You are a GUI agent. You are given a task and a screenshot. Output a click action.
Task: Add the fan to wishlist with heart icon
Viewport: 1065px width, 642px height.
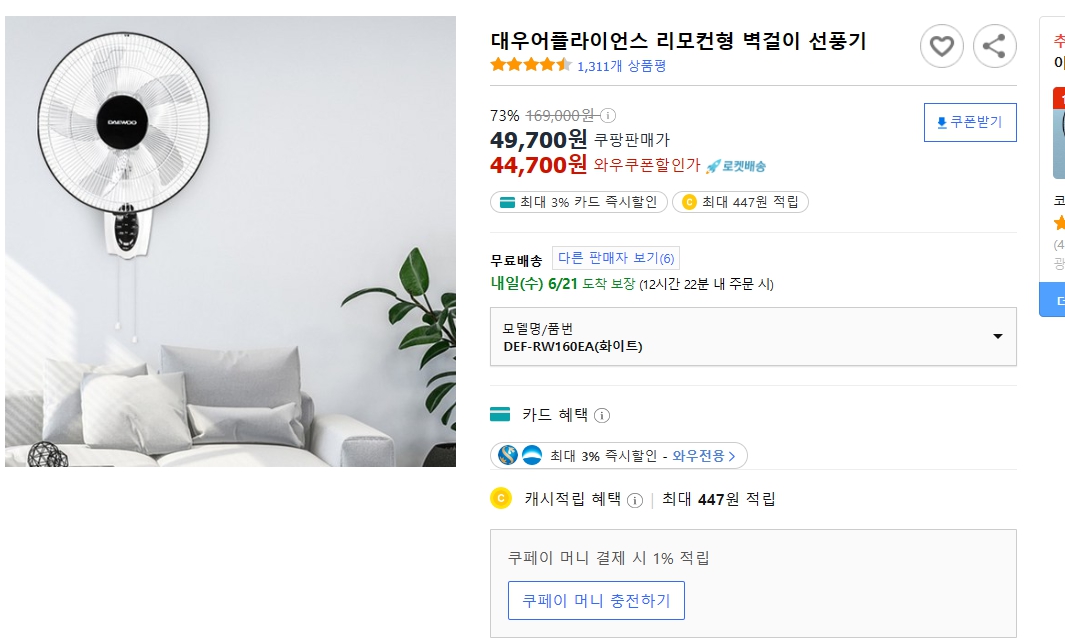pos(941,46)
